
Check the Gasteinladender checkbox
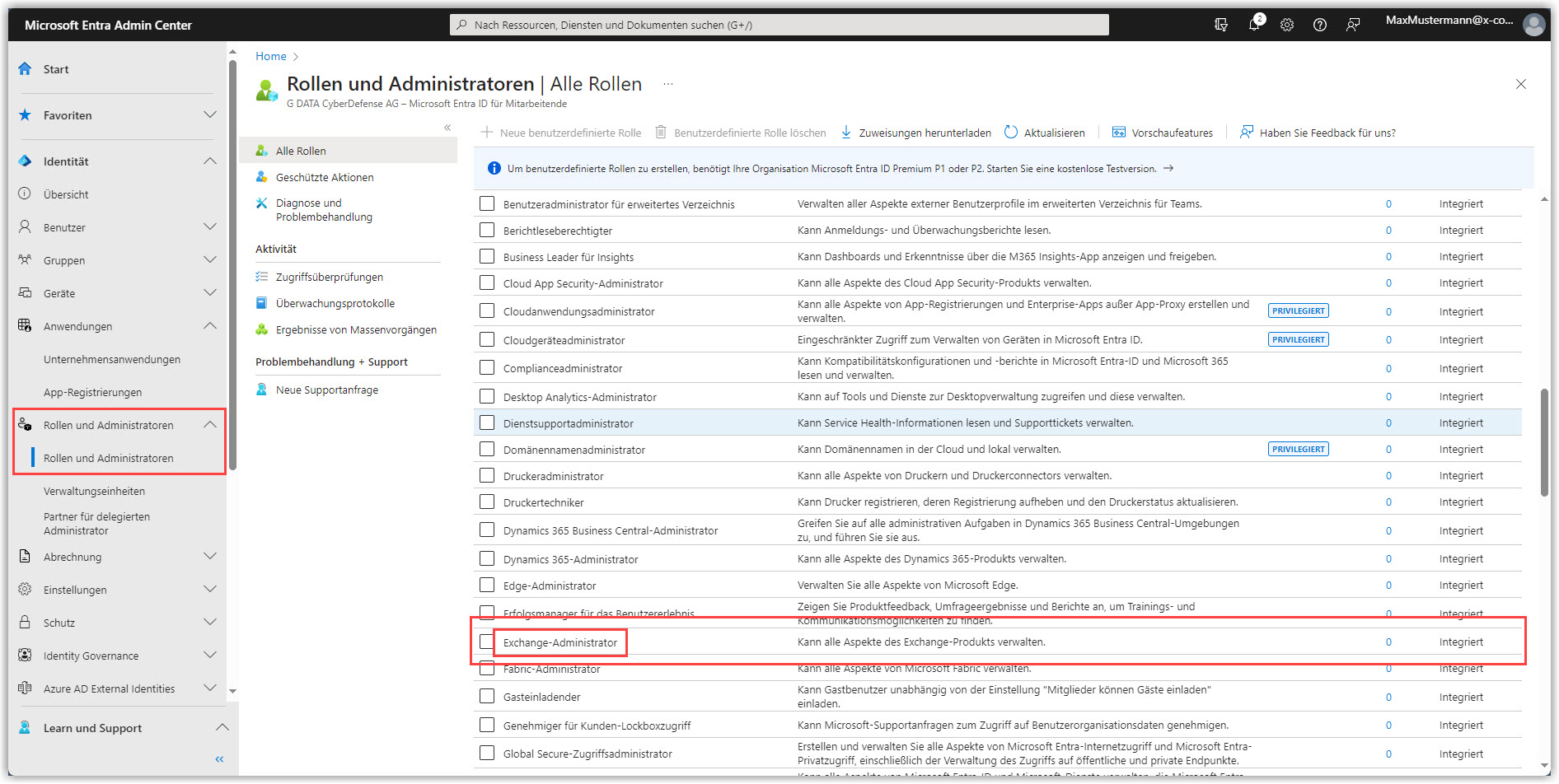coord(487,696)
